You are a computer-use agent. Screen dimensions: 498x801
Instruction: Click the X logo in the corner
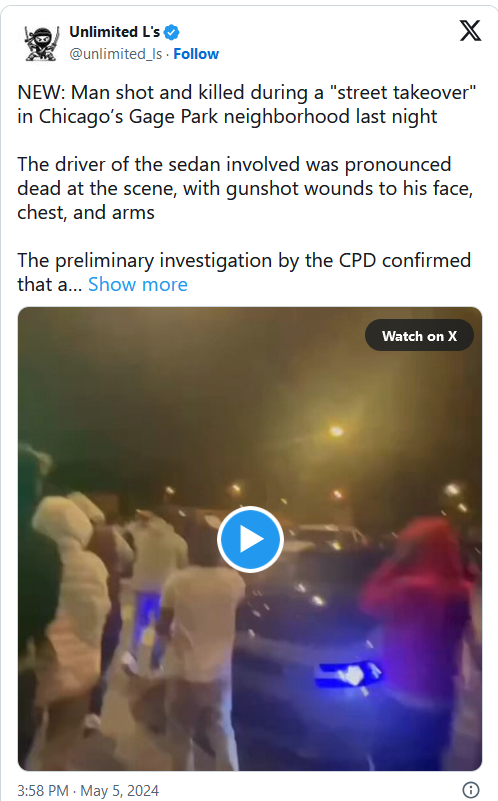pos(470,31)
